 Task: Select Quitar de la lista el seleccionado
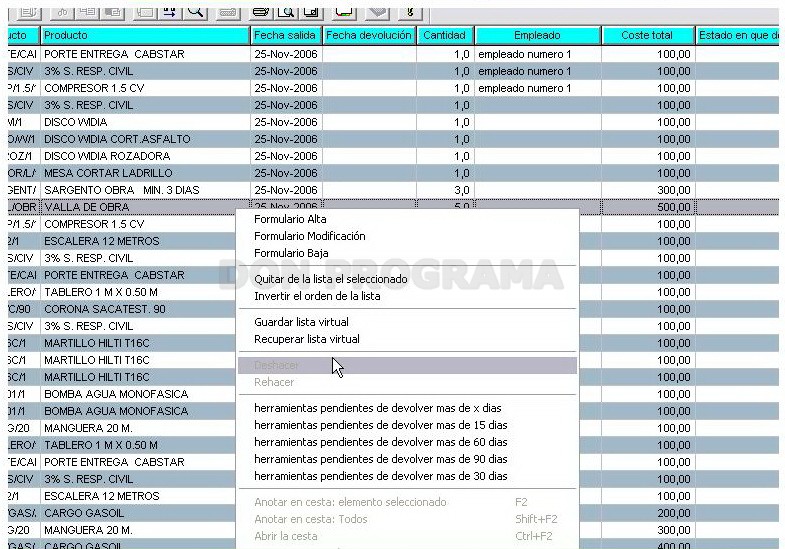pyautogui.click(x=331, y=279)
